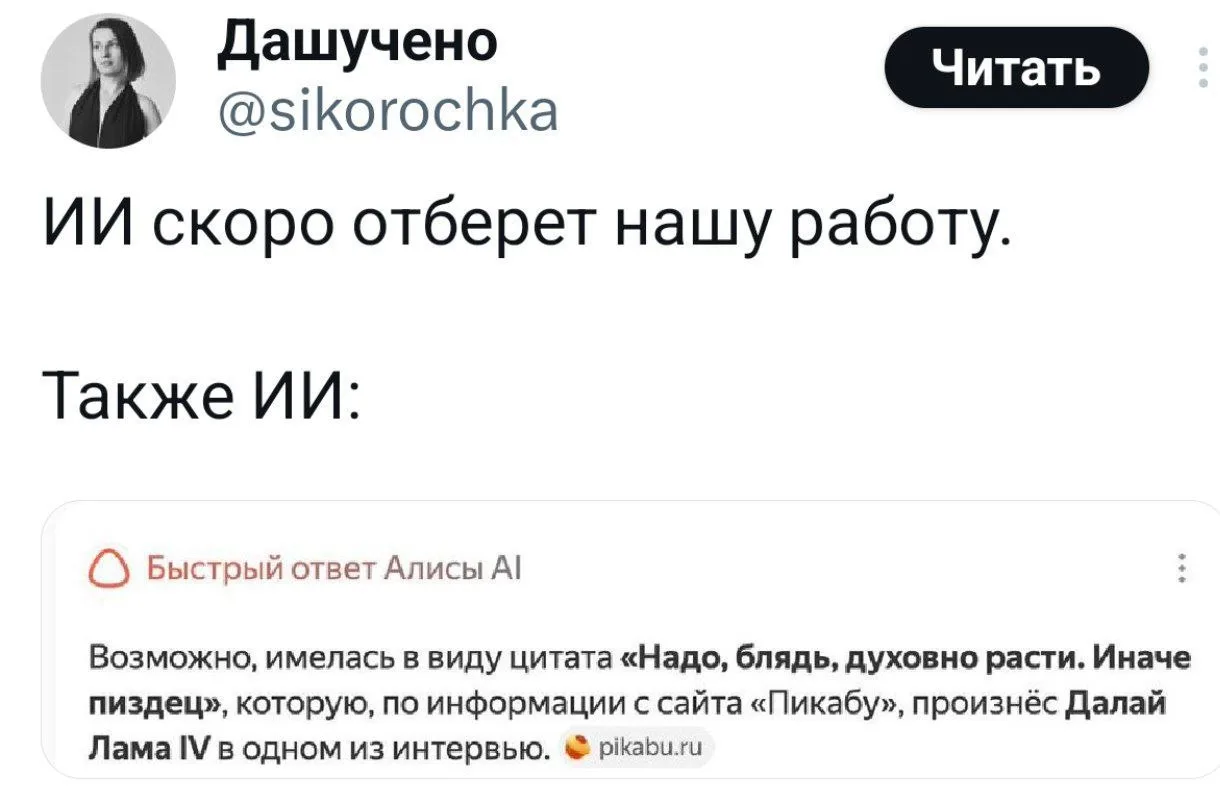The height and width of the screenshot is (793, 1220).
Task: Open the Дашучено profile avatar
Action: click(108, 83)
